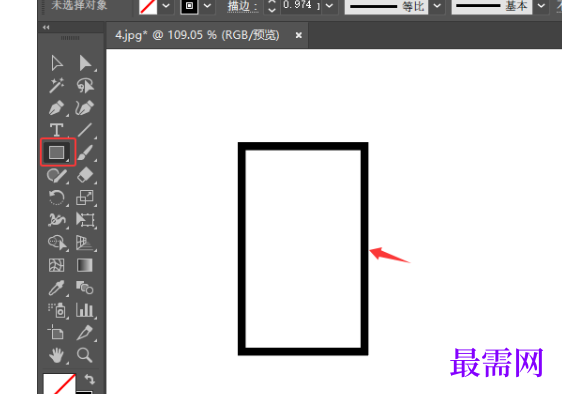
Task: Select the Line Segment tool
Action: coord(85,130)
